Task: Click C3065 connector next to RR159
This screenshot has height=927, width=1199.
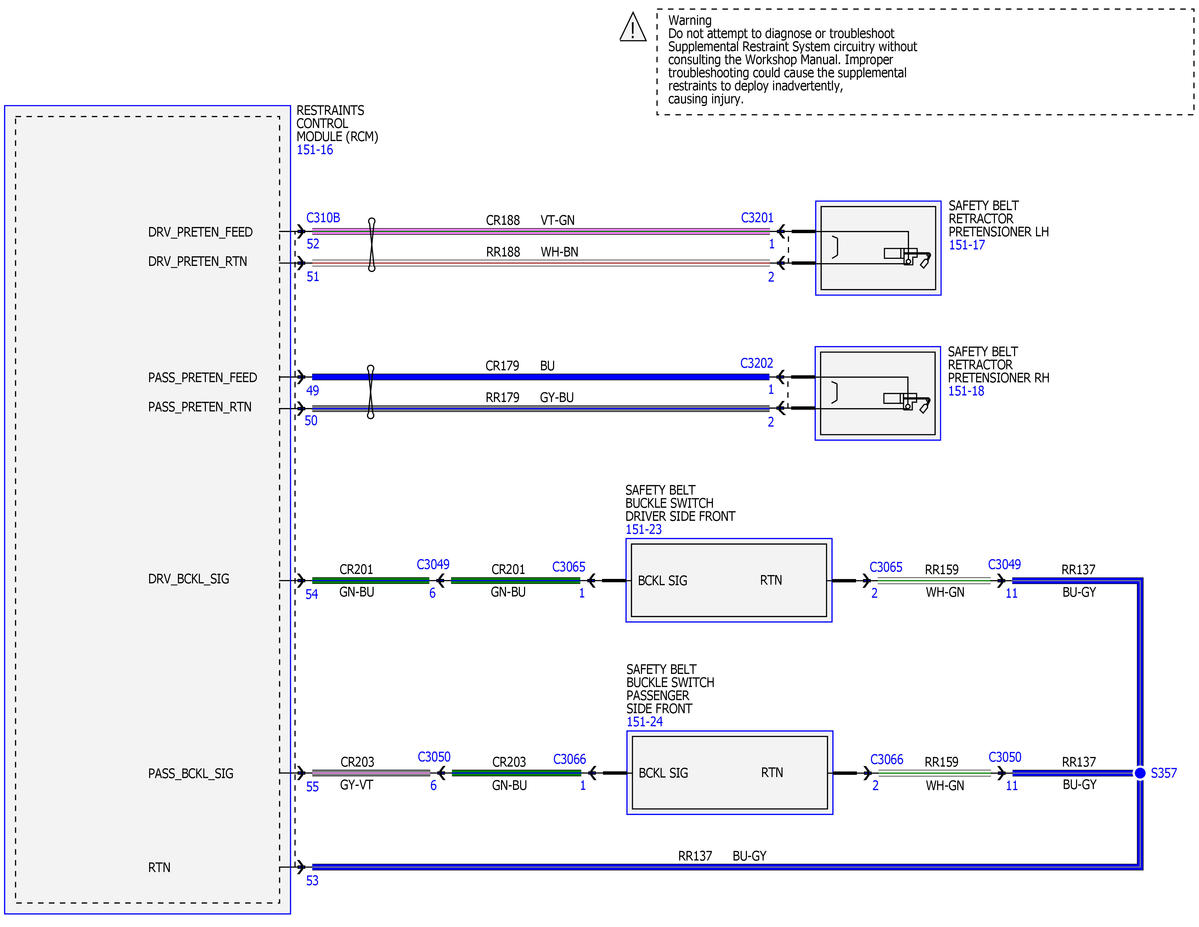Action: 885,567
